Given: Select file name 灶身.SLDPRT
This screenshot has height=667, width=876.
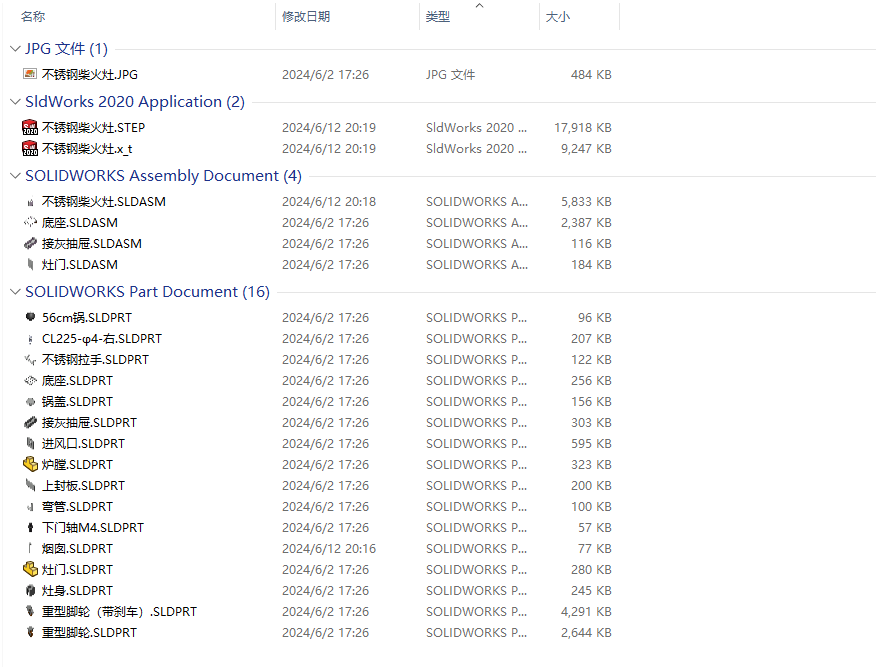Looking at the screenshot, I should 77,590.
